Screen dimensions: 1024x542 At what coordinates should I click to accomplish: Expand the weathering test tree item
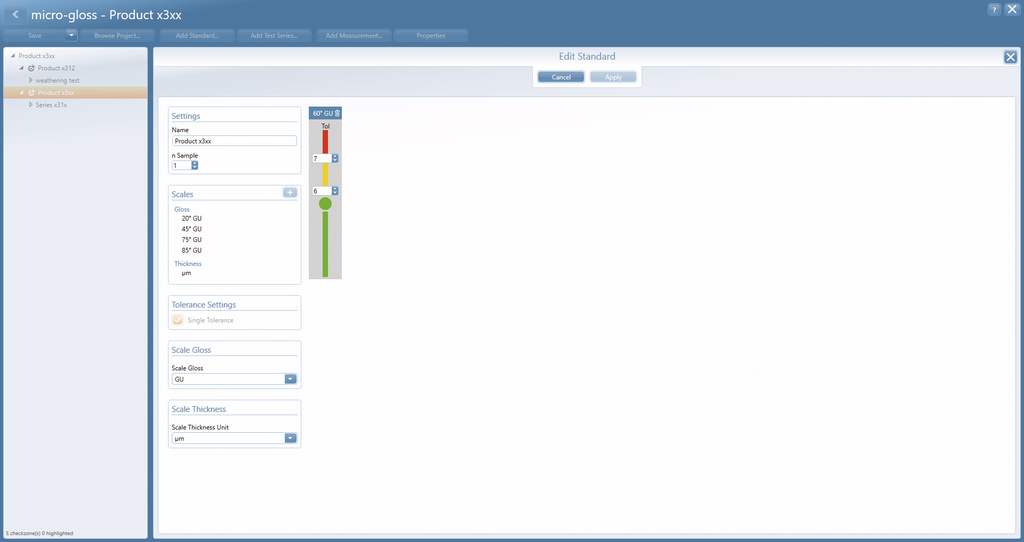click(30, 80)
